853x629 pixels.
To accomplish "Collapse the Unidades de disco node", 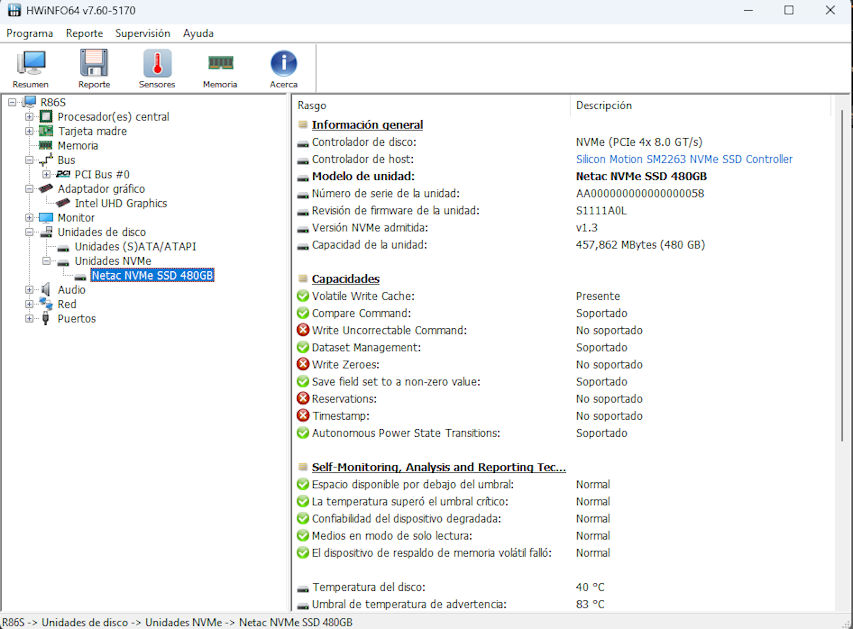I will 29,232.
